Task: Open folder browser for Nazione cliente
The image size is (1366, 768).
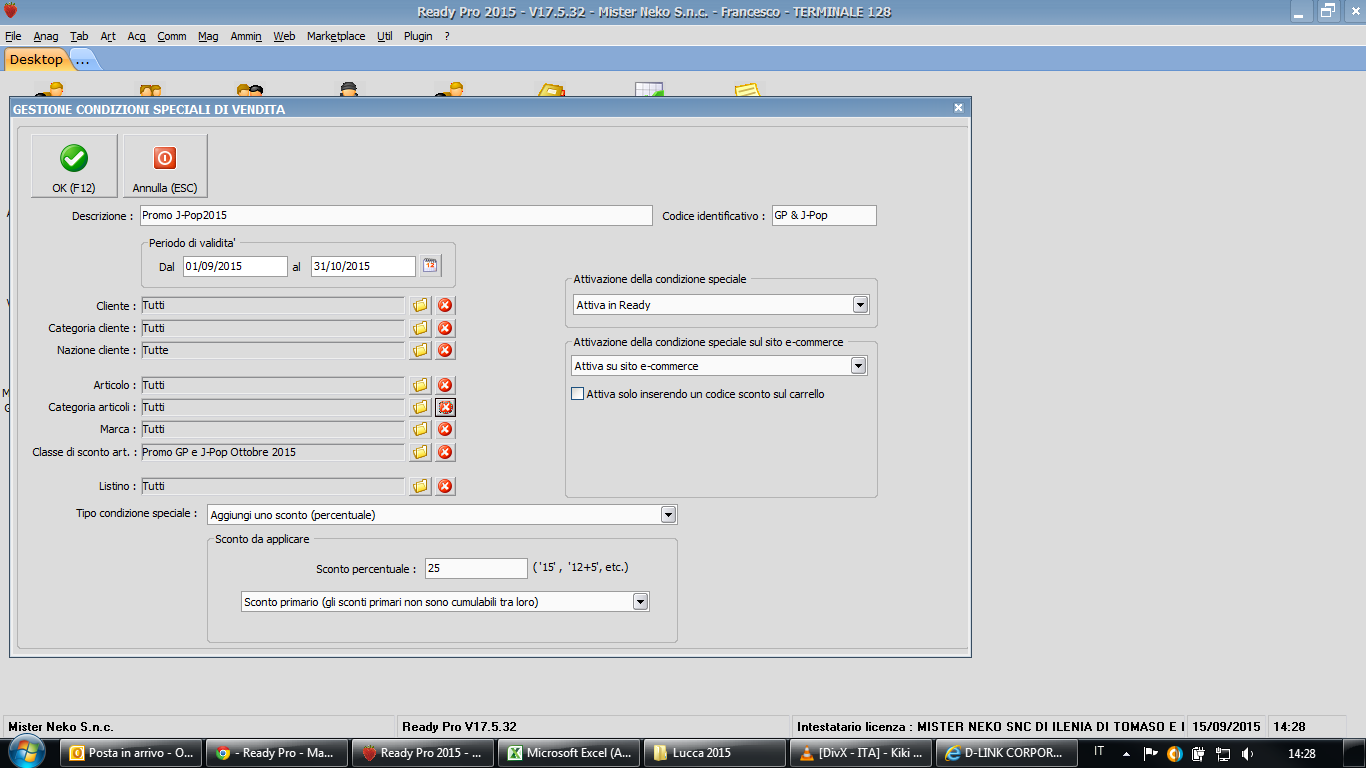Action: (x=421, y=350)
